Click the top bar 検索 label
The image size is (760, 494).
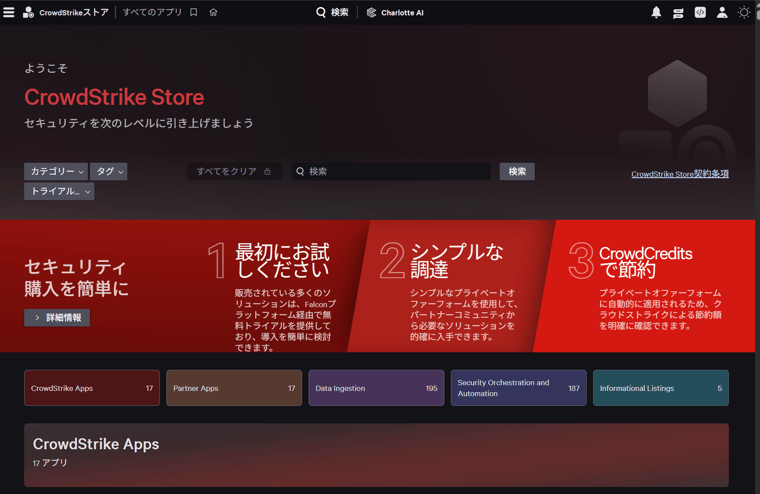(x=339, y=13)
